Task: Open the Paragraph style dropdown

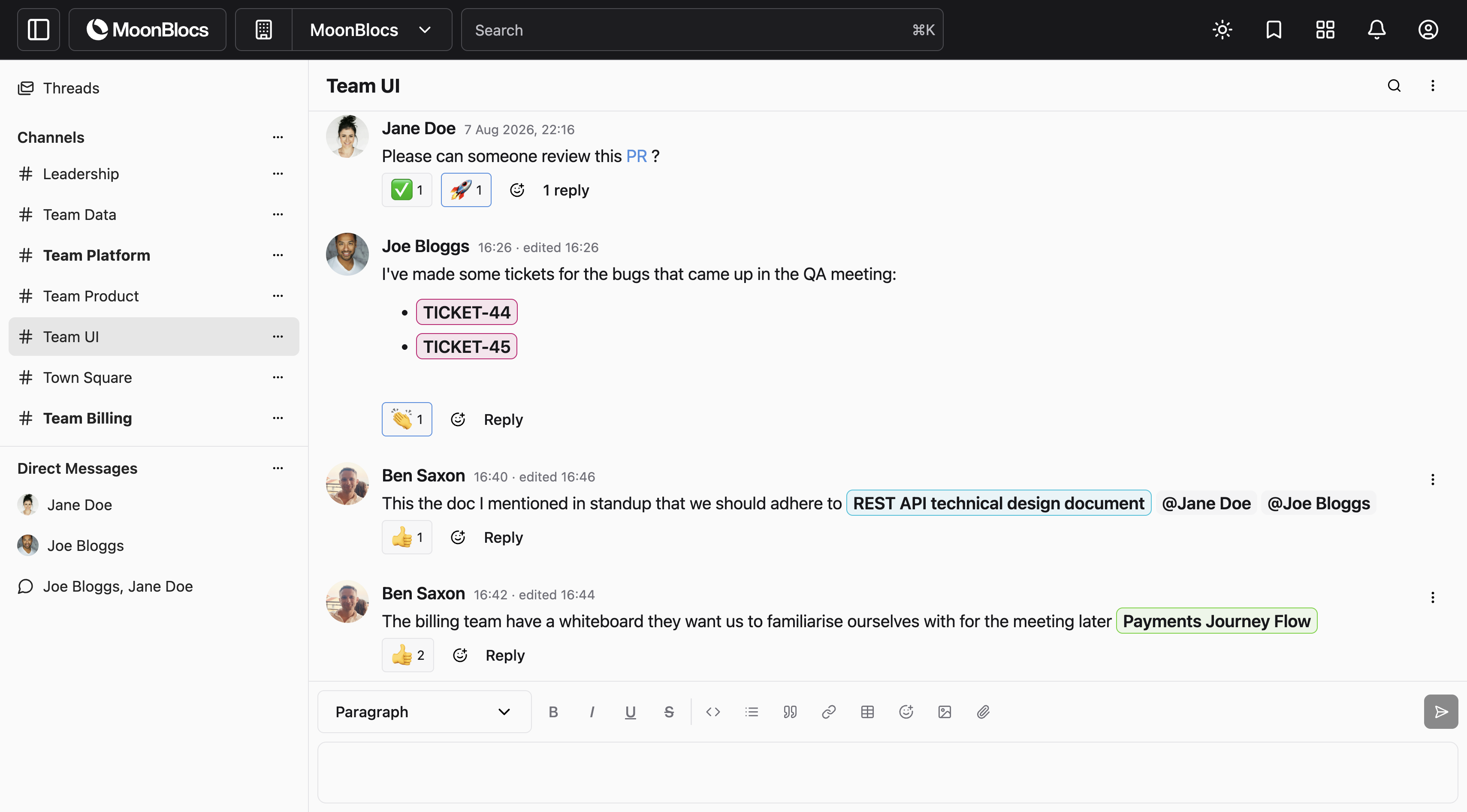Action: pos(424,712)
